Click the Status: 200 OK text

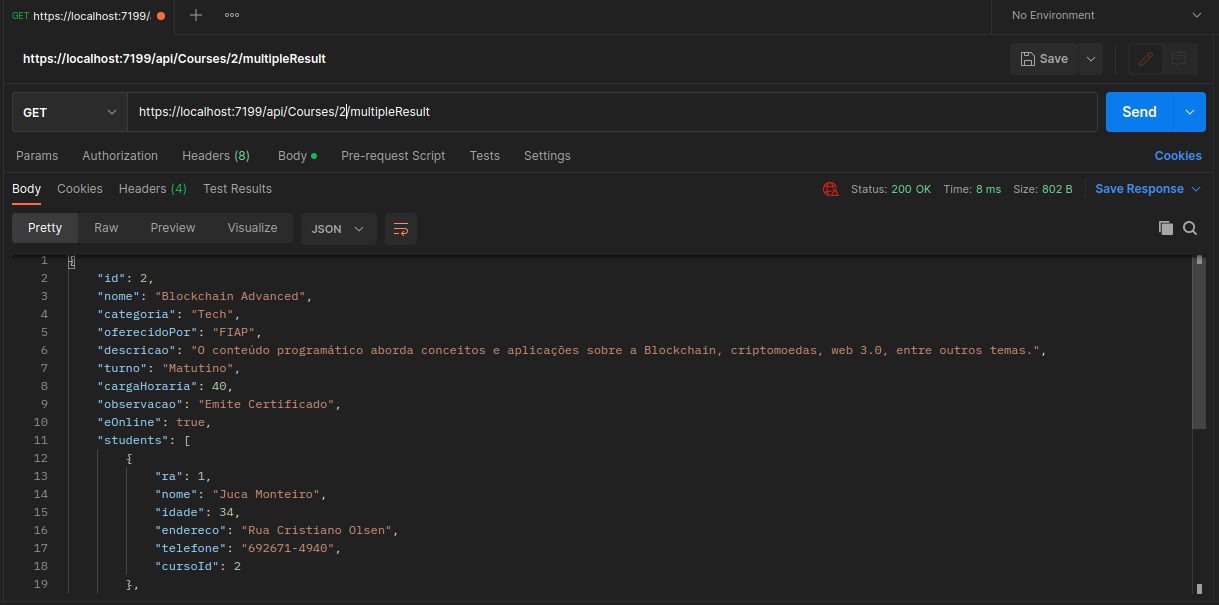pyautogui.click(x=890, y=189)
